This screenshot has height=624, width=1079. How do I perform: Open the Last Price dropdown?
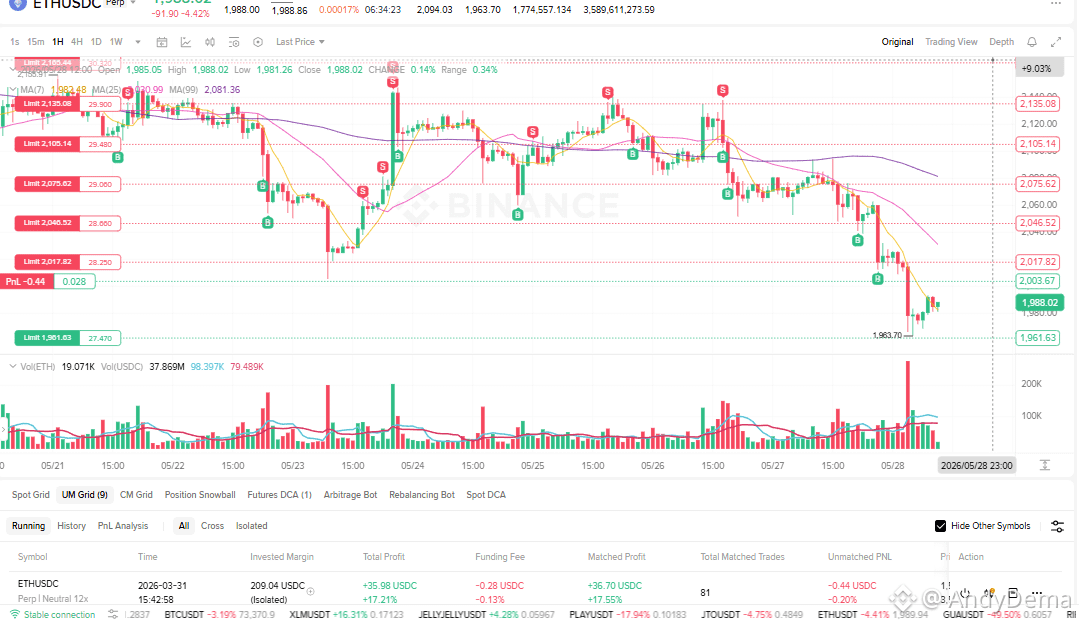(x=300, y=42)
